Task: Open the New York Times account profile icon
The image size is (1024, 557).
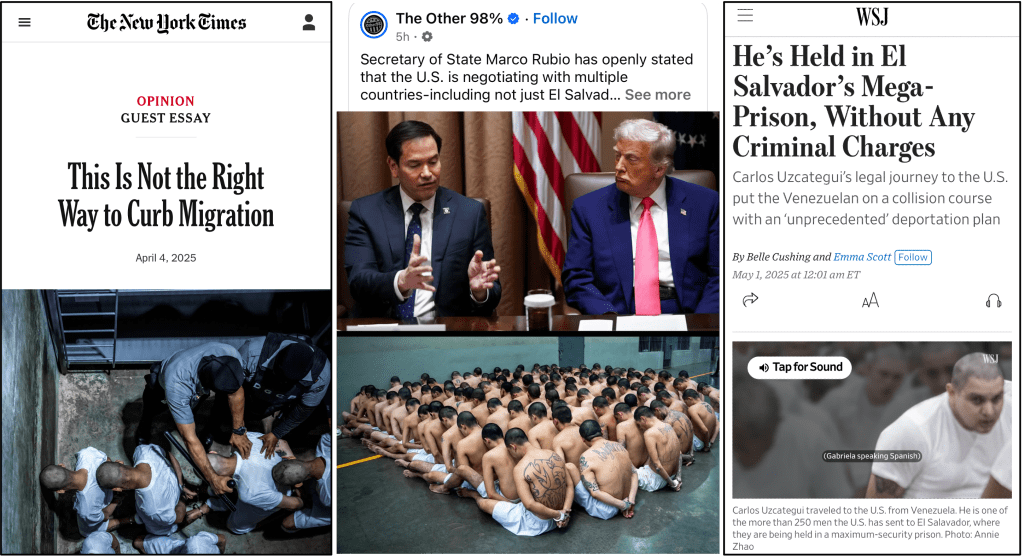Action: (309, 22)
